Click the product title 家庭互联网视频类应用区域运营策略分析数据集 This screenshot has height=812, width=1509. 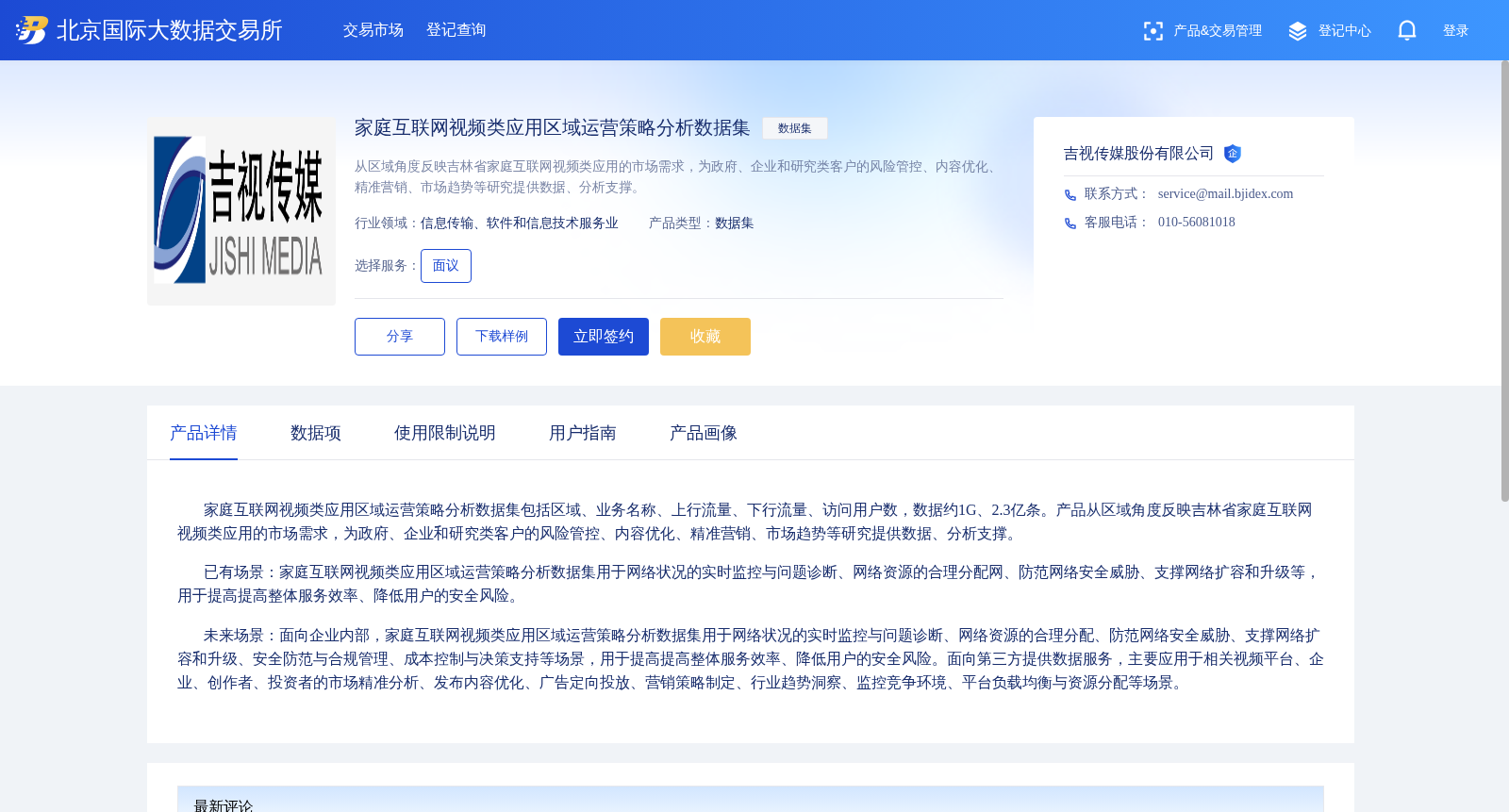(x=553, y=128)
